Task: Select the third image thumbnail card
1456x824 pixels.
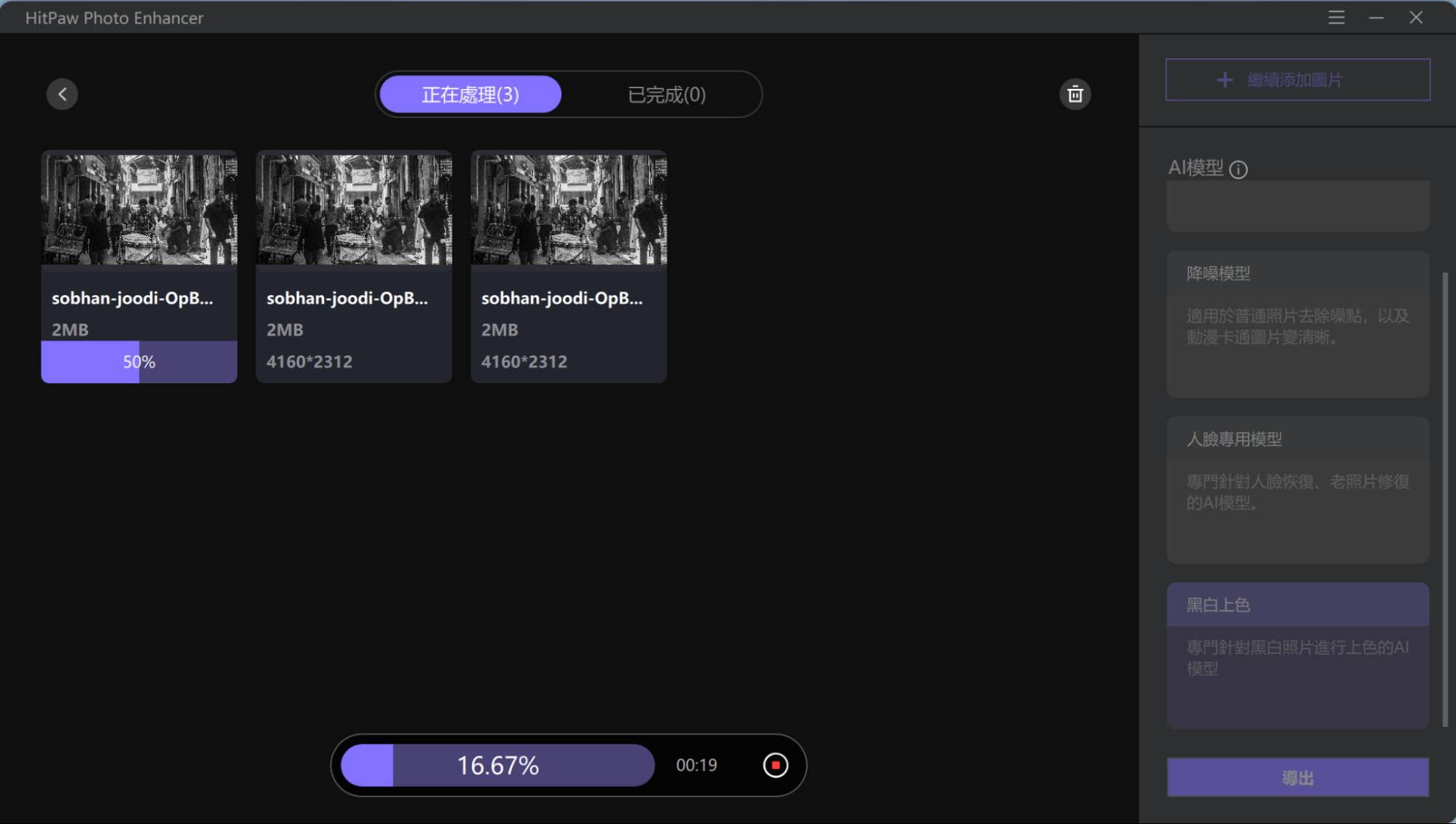Action: (x=569, y=267)
